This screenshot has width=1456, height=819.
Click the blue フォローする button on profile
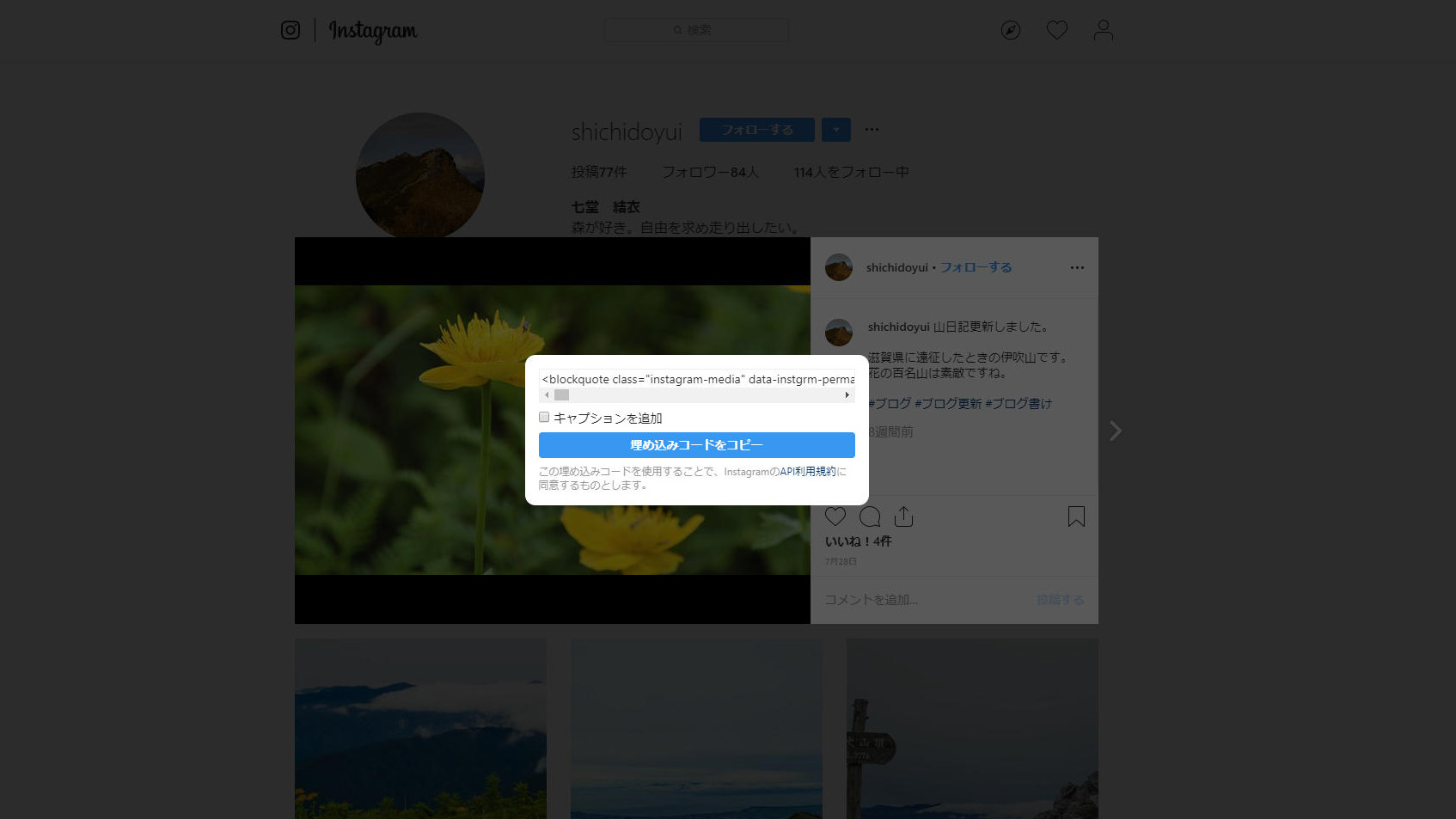[x=757, y=130]
